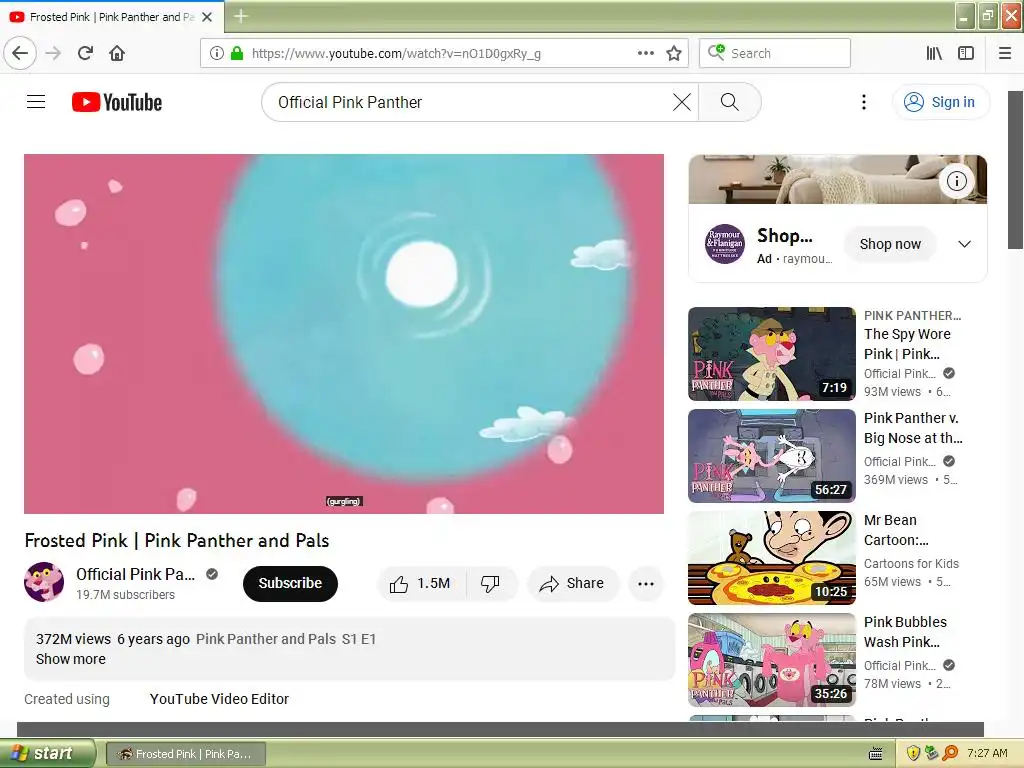Open Pink Panther v. Big Nose title
Viewport: 1024px width, 768px height.
tap(913, 428)
